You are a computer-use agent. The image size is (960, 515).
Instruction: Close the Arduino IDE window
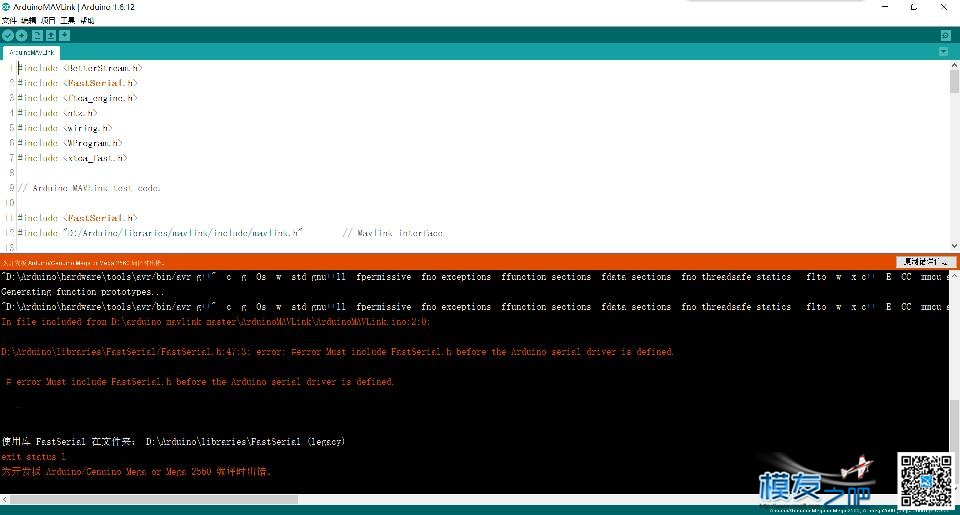coord(943,7)
